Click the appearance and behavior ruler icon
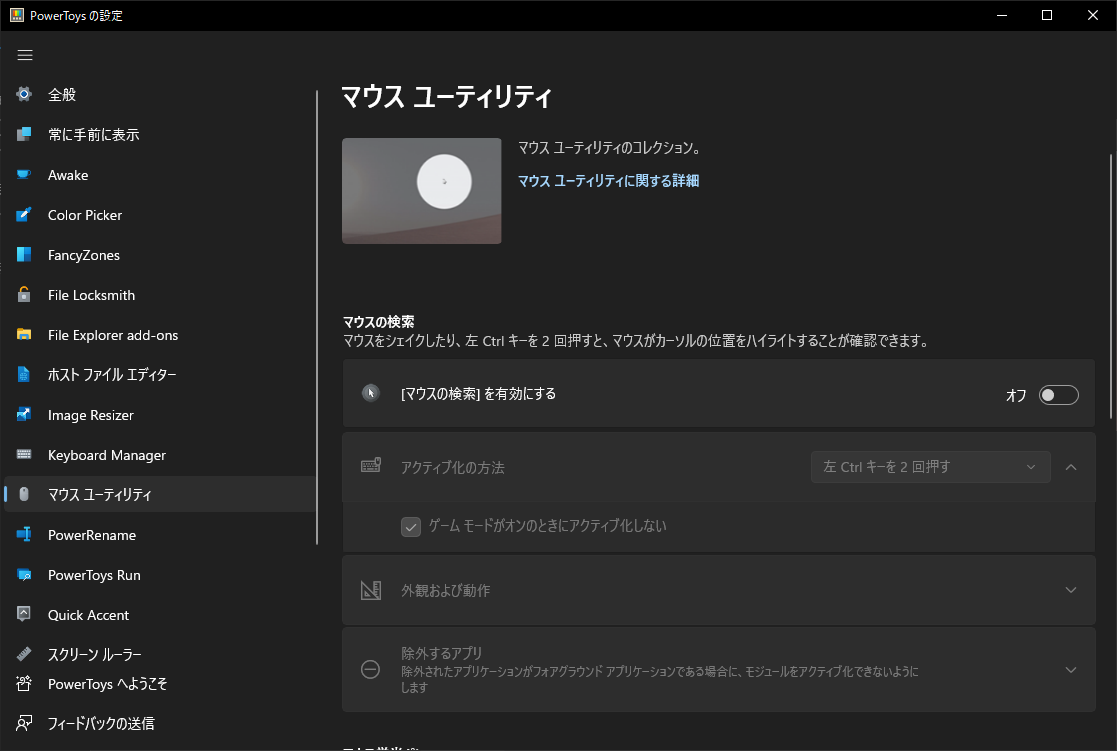1117x751 pixels. (x=370, y=590)
